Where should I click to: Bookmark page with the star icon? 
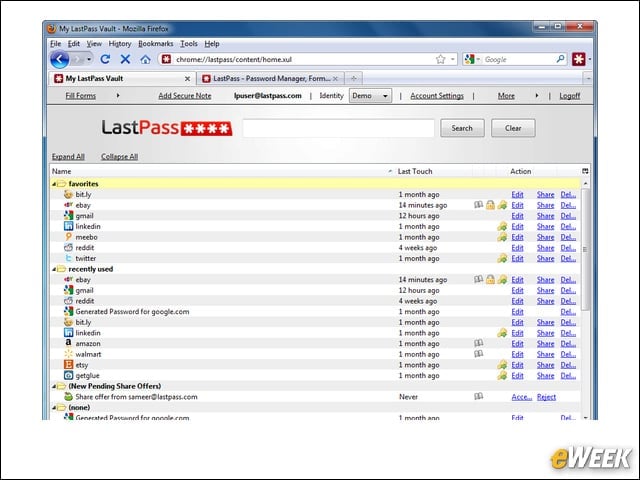tap(440, 60)
